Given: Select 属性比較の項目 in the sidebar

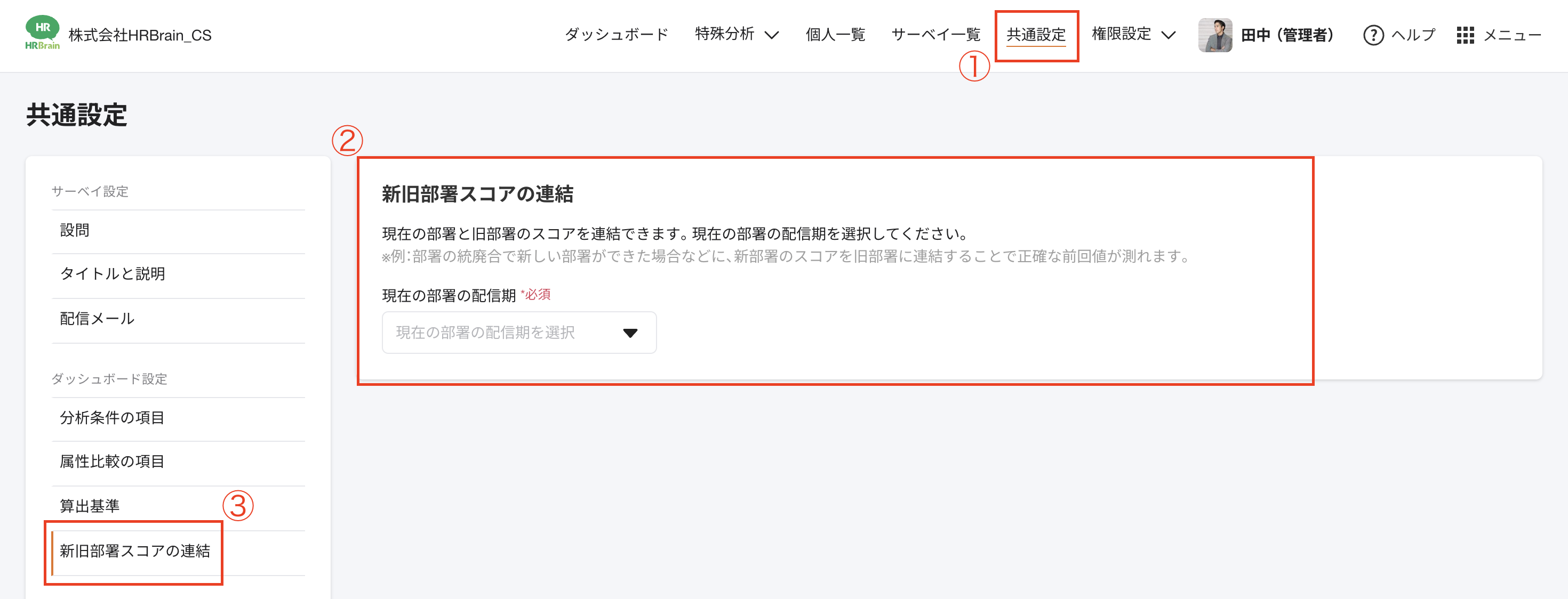Looking at the screenshot, I should (111, 462).
